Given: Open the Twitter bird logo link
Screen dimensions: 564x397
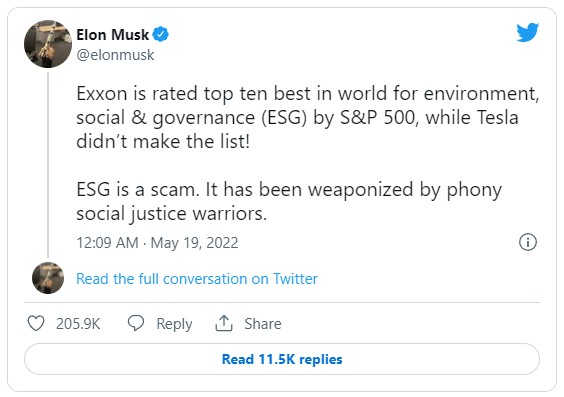Looking at the screenshot, I should click(x=527, y=32).
